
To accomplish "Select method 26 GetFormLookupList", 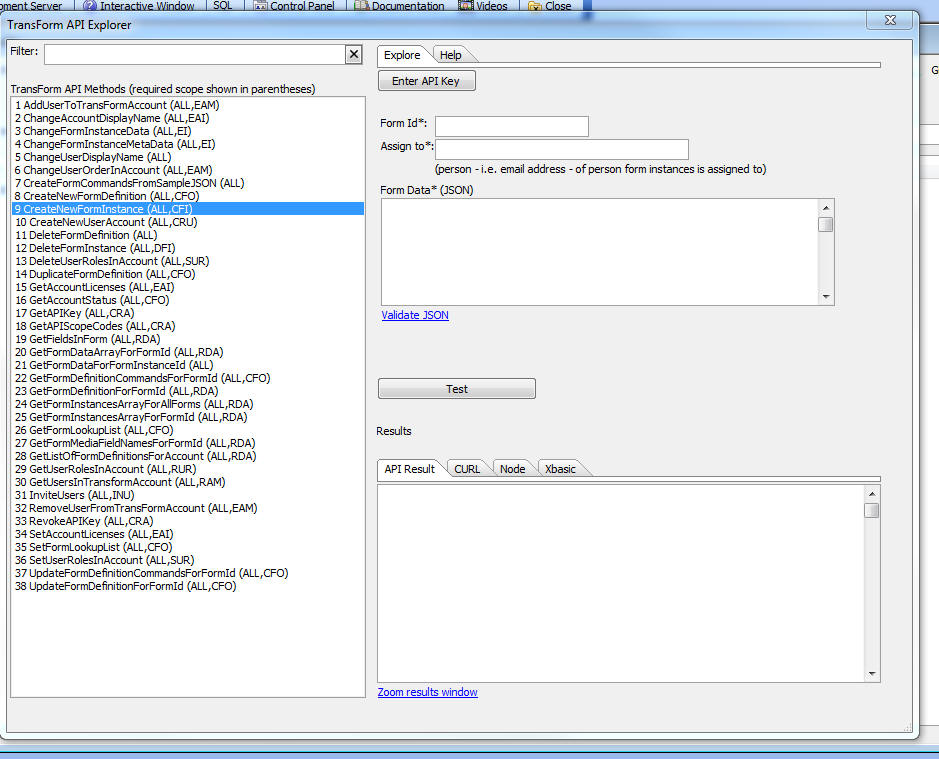I will click(187, 430).
